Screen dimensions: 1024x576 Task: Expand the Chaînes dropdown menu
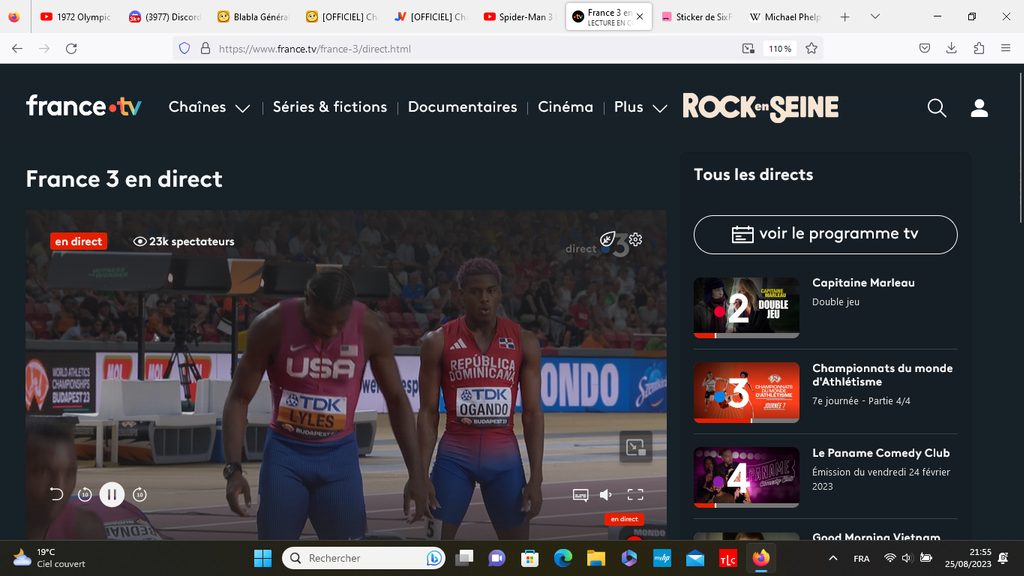point(209,107)
